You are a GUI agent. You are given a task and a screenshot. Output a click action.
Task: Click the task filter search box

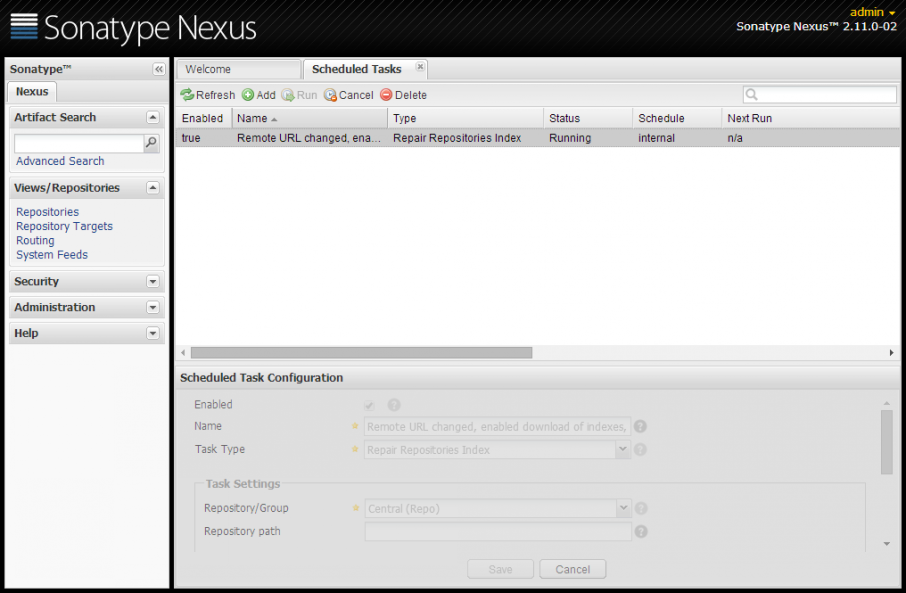pos(819,94)
